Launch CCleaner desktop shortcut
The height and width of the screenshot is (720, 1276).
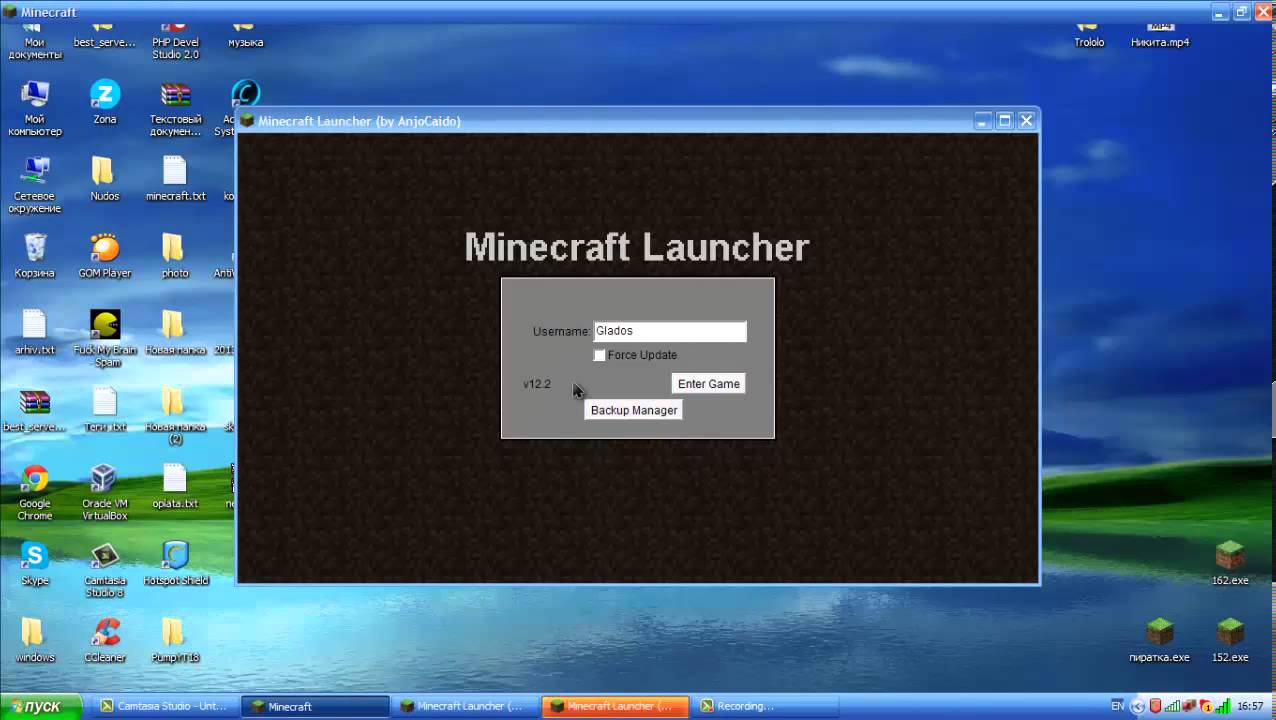[105, 640]
